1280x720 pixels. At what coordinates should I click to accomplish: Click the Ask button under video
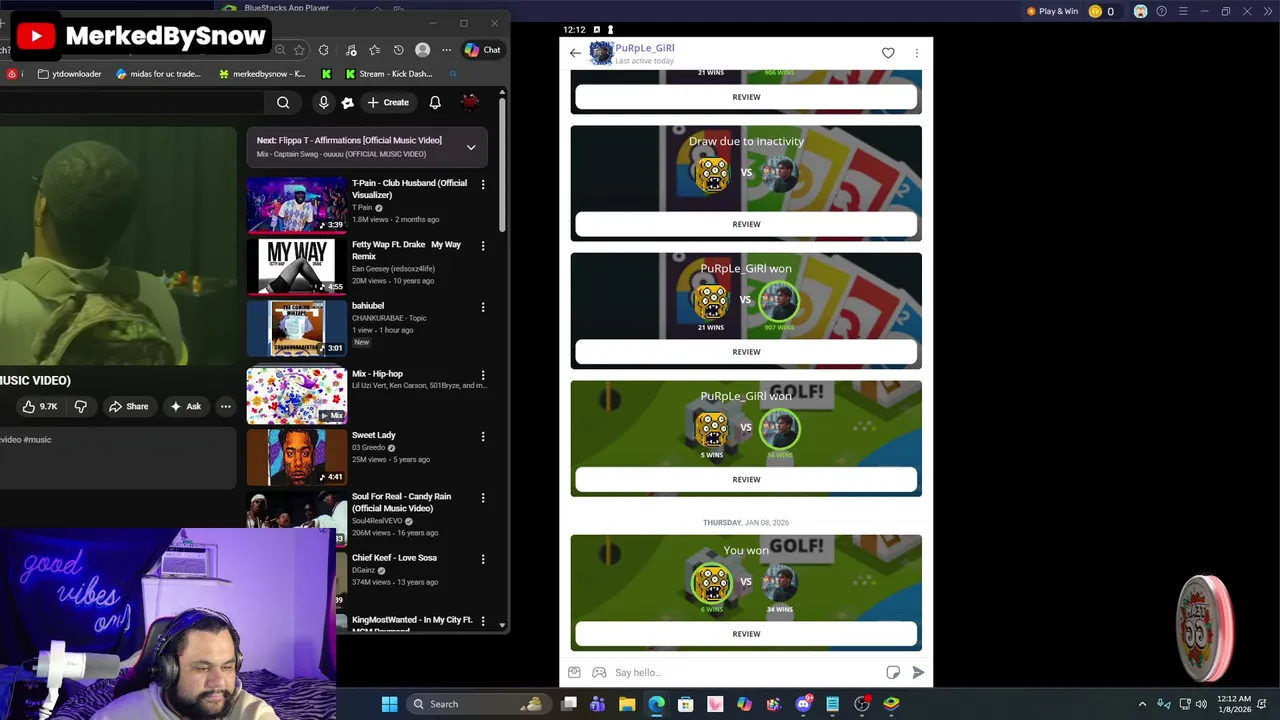pos(186,406)
